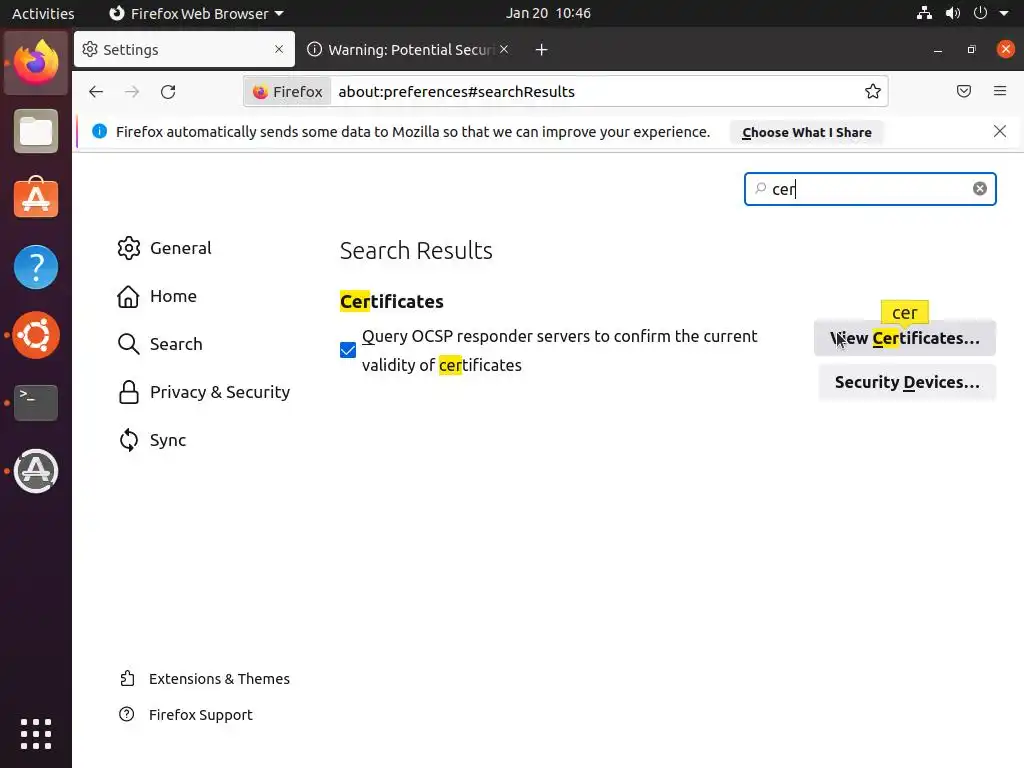Open the clock and calendar panel
1024x768 pixels.
pyautogui.click(x=548, y=14)
